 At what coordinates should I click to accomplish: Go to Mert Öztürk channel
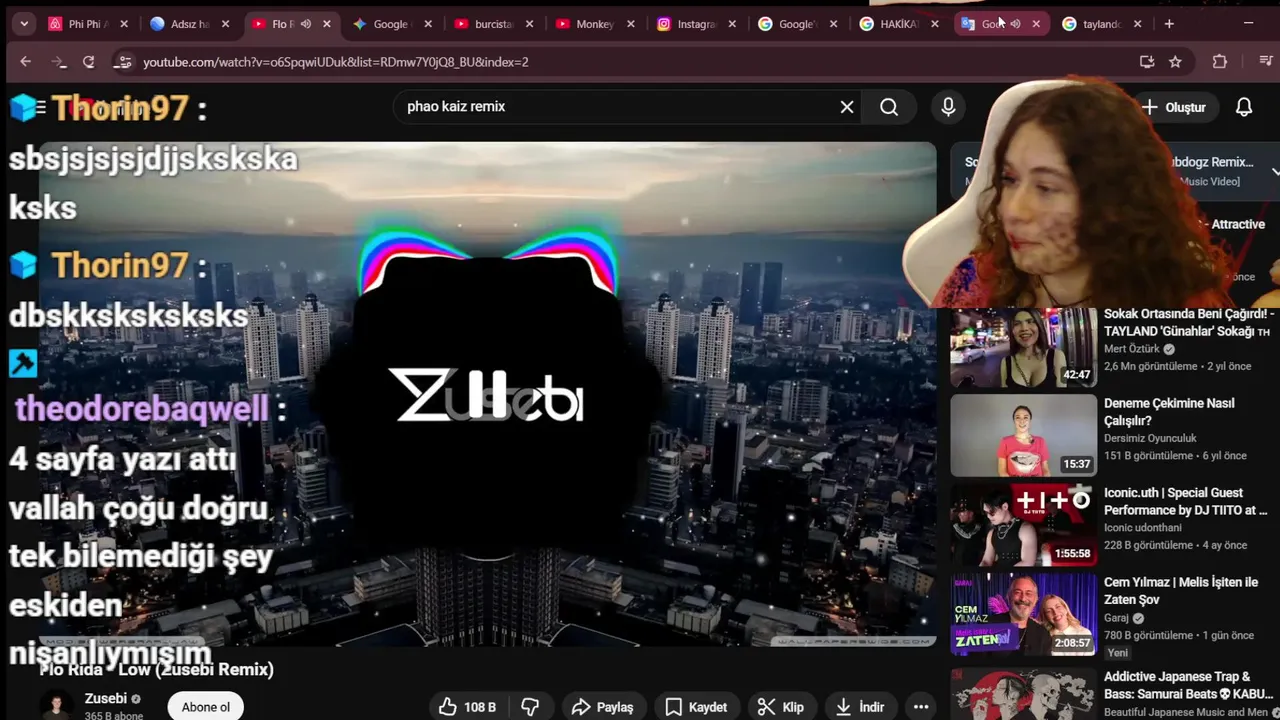click(x=1132, y=349)
